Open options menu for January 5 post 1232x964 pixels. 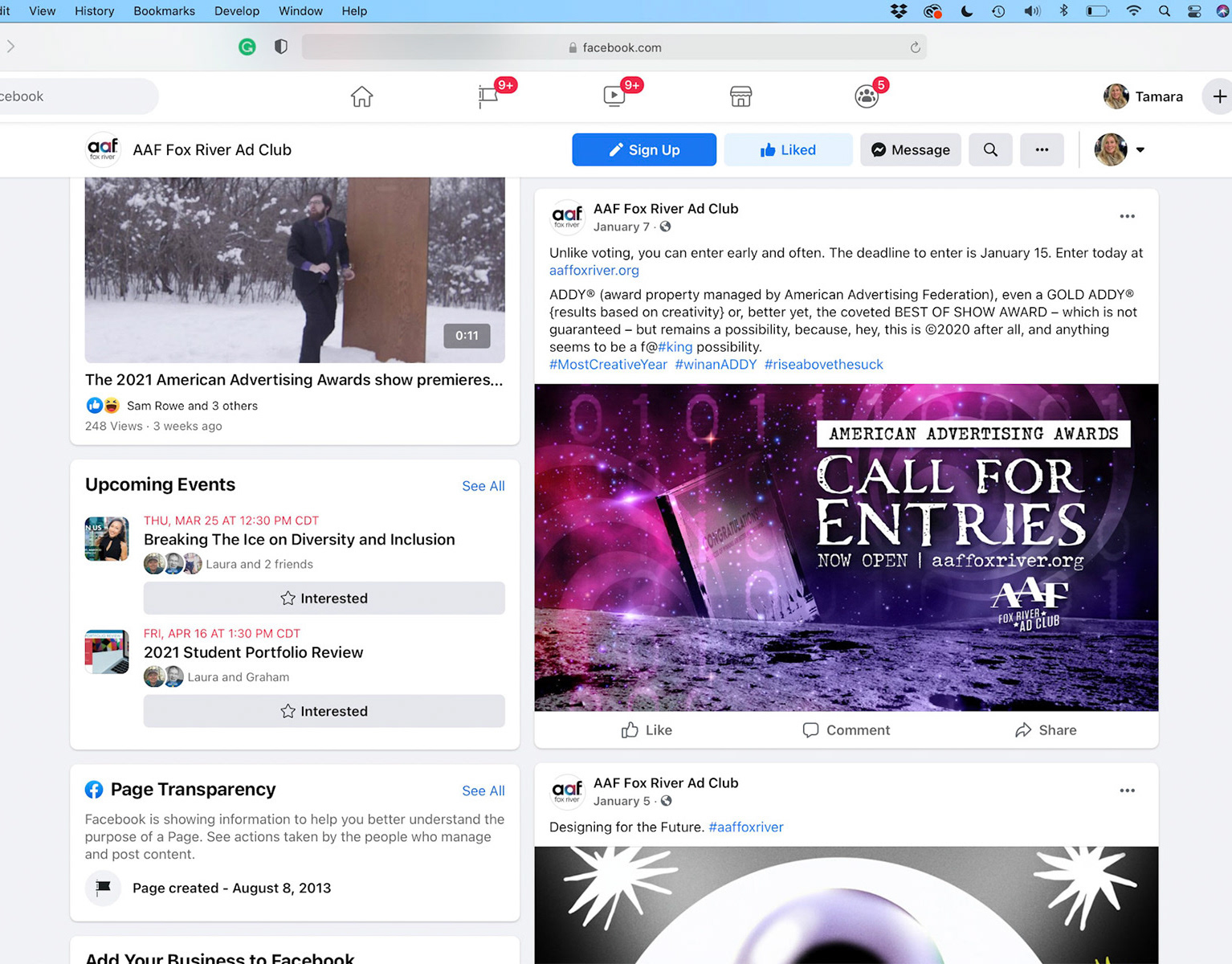1128,790
